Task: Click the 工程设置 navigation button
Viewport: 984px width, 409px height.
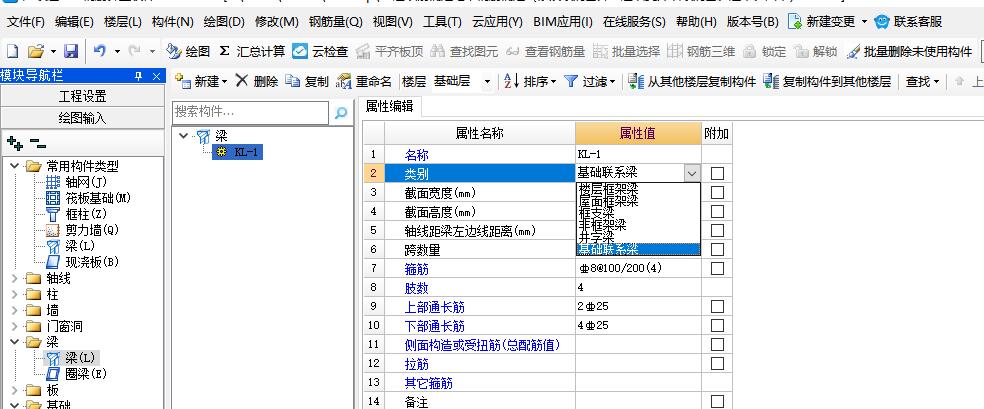Action: 83,97
